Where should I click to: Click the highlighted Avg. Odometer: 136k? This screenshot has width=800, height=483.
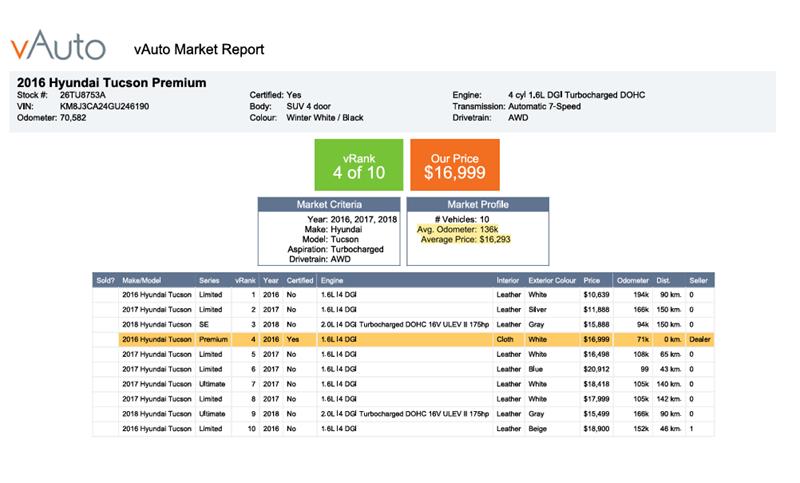[x=458, y=230]
